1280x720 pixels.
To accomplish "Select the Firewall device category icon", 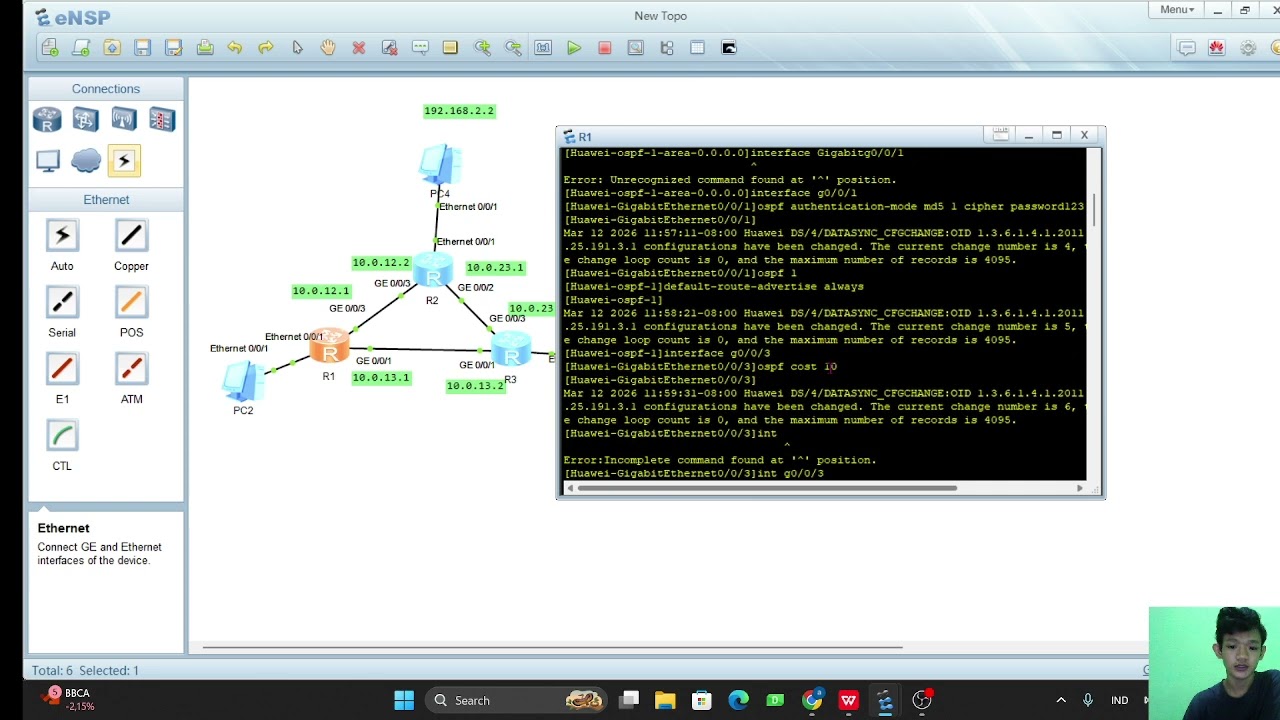I will 162,120.
